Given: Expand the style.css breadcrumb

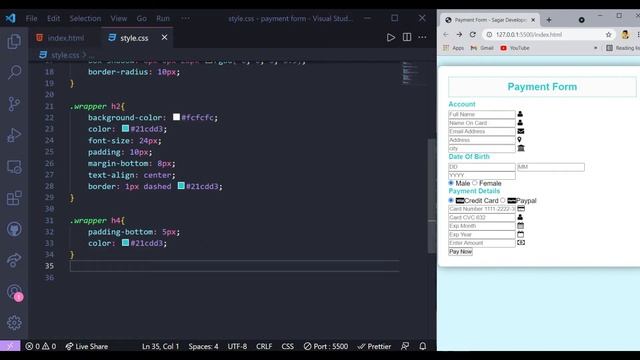Looking at the screenshot, I should (65, 55).
